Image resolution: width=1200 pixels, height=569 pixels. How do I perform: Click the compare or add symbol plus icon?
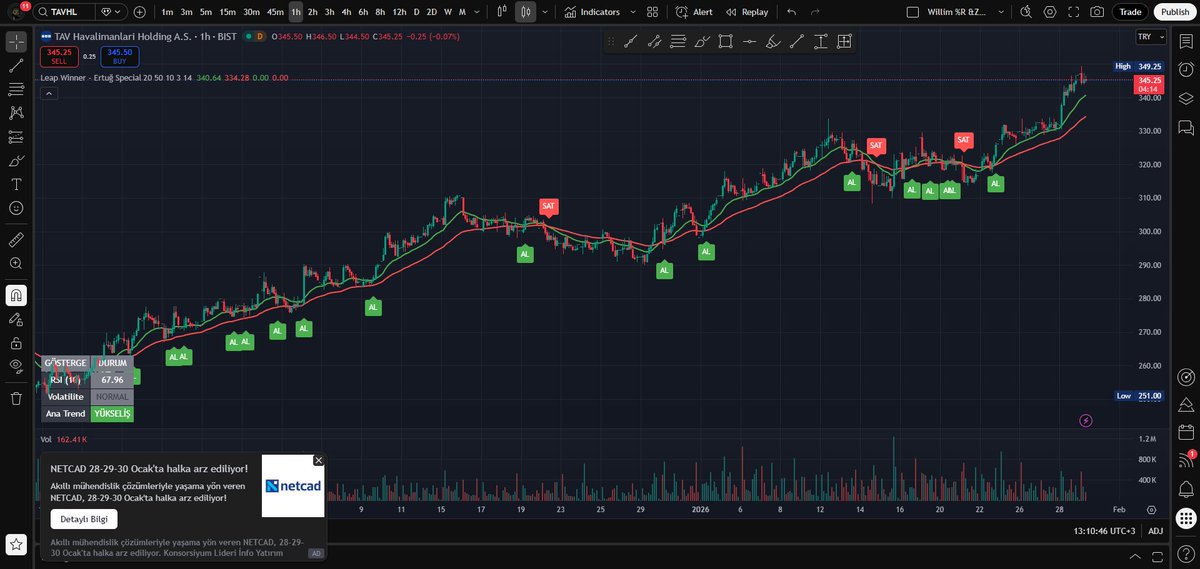139,12
